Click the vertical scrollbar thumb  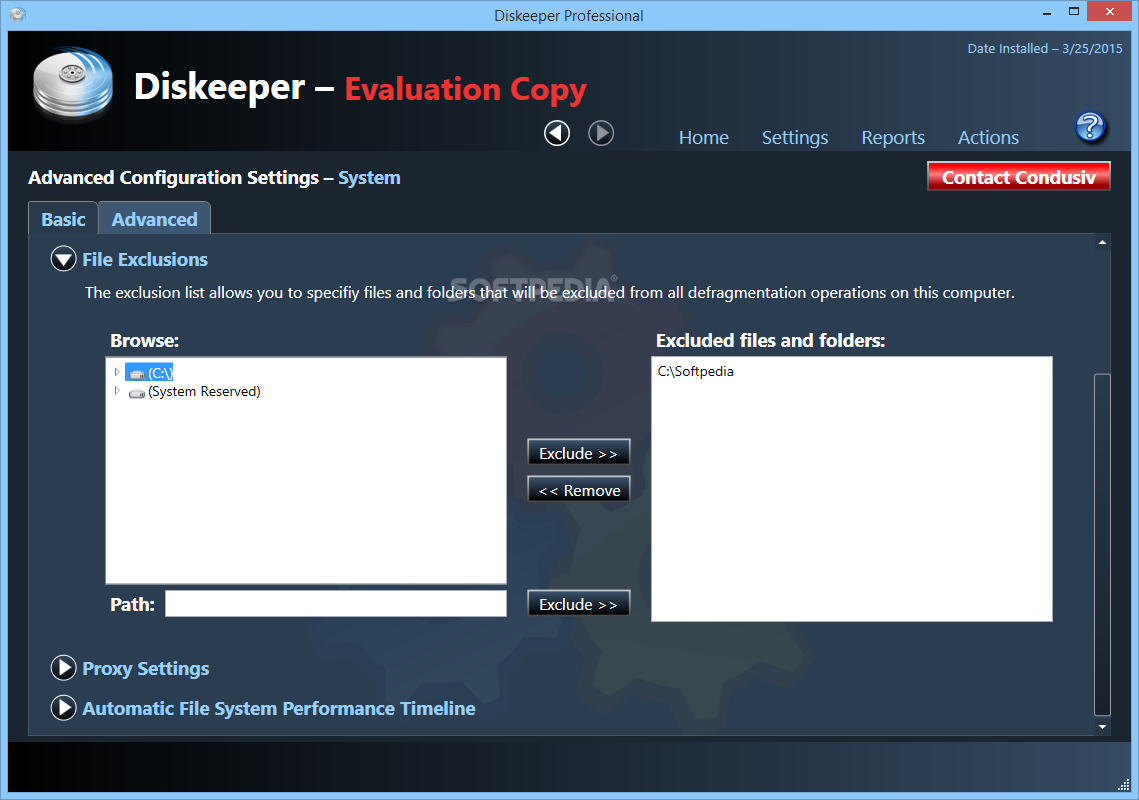[1102, 544]
